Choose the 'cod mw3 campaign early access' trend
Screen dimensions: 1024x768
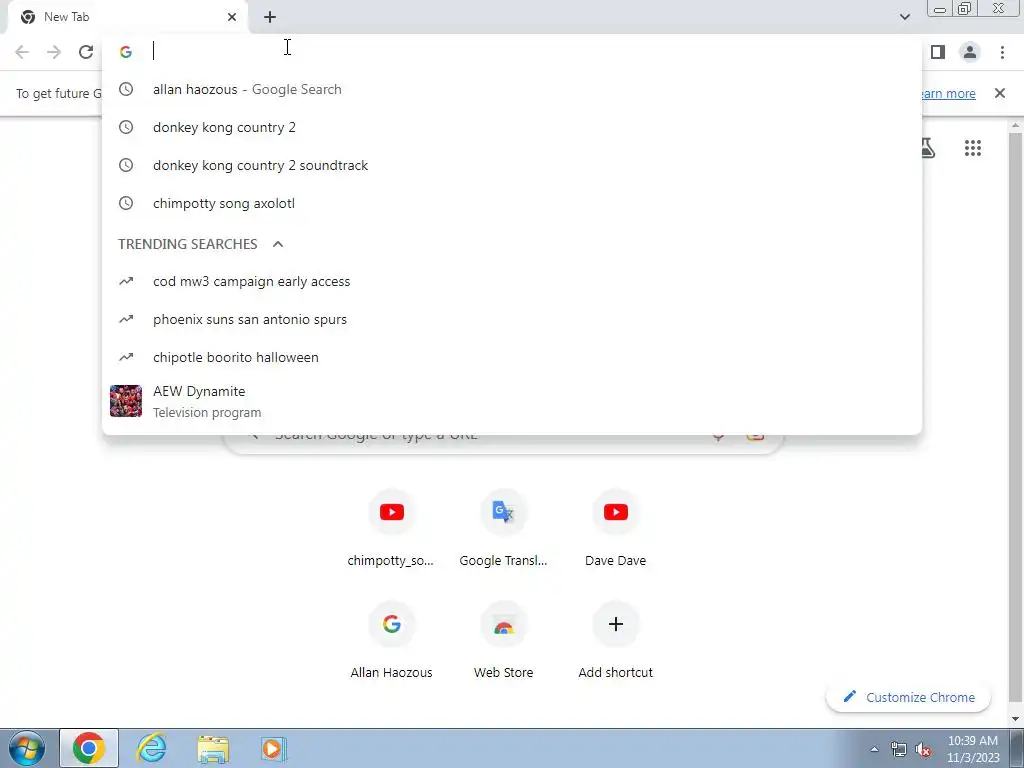(512, 281)
